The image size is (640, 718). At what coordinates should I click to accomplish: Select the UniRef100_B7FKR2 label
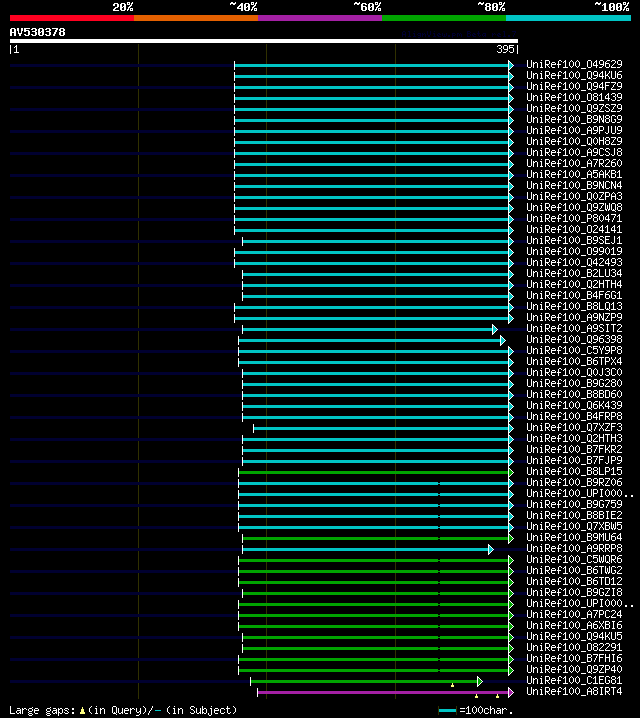point(574,449)
